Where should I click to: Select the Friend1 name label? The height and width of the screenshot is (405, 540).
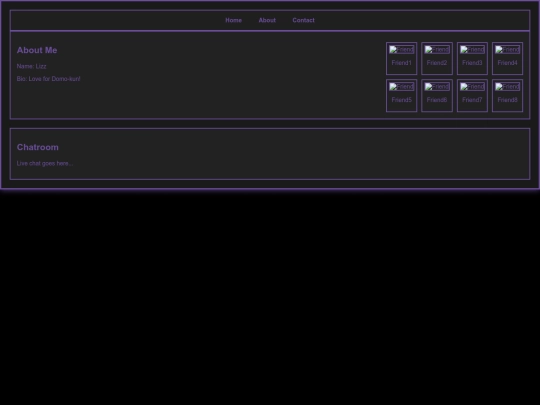point(402,63)
